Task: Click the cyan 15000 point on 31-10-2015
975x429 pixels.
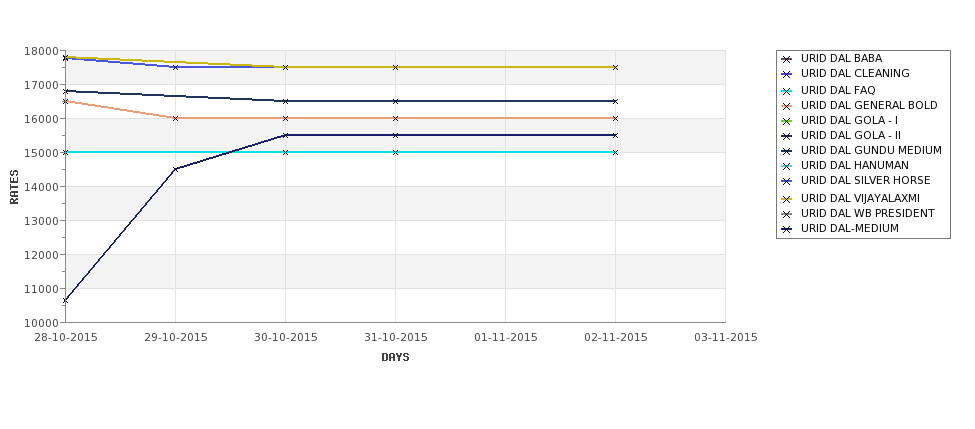Action: 395,152
